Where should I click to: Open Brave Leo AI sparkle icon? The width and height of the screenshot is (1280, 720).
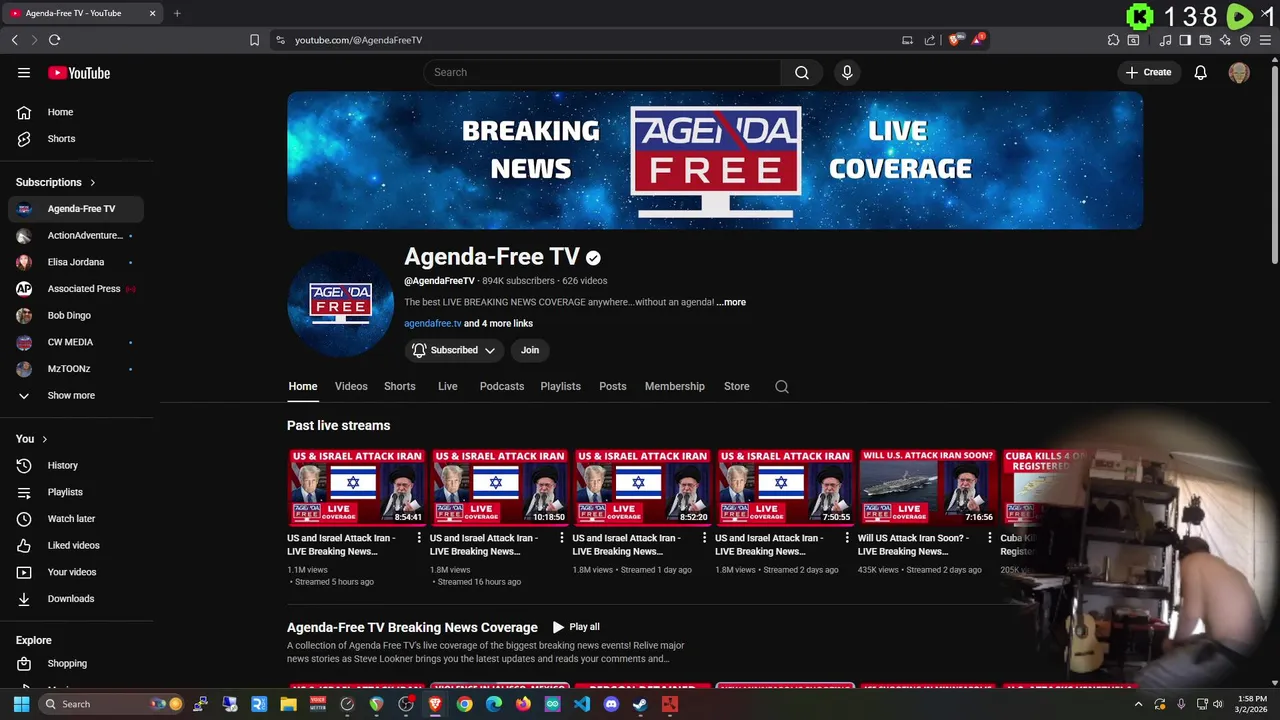[1225, 40]
